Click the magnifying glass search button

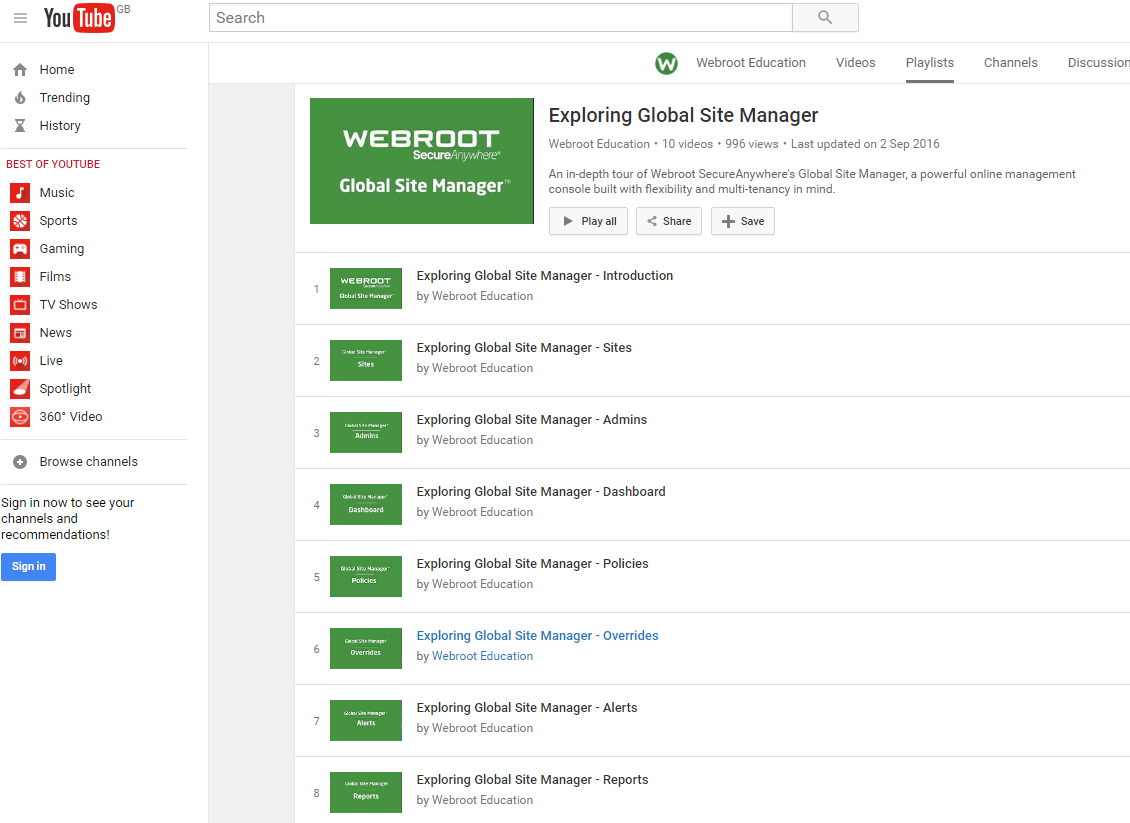pyautogui.click(x=825, y=17)
